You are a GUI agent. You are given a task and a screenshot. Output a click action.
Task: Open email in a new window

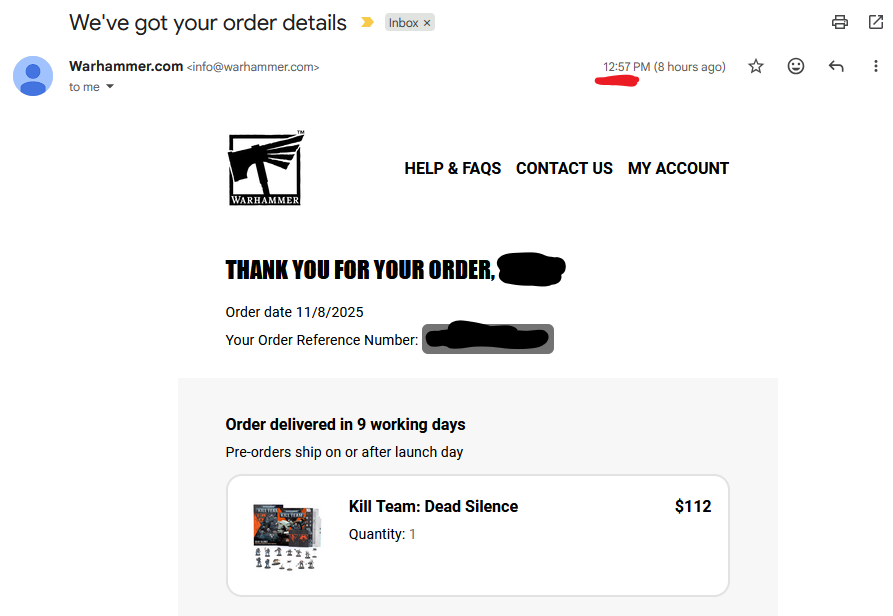click(x=877, y=22)
